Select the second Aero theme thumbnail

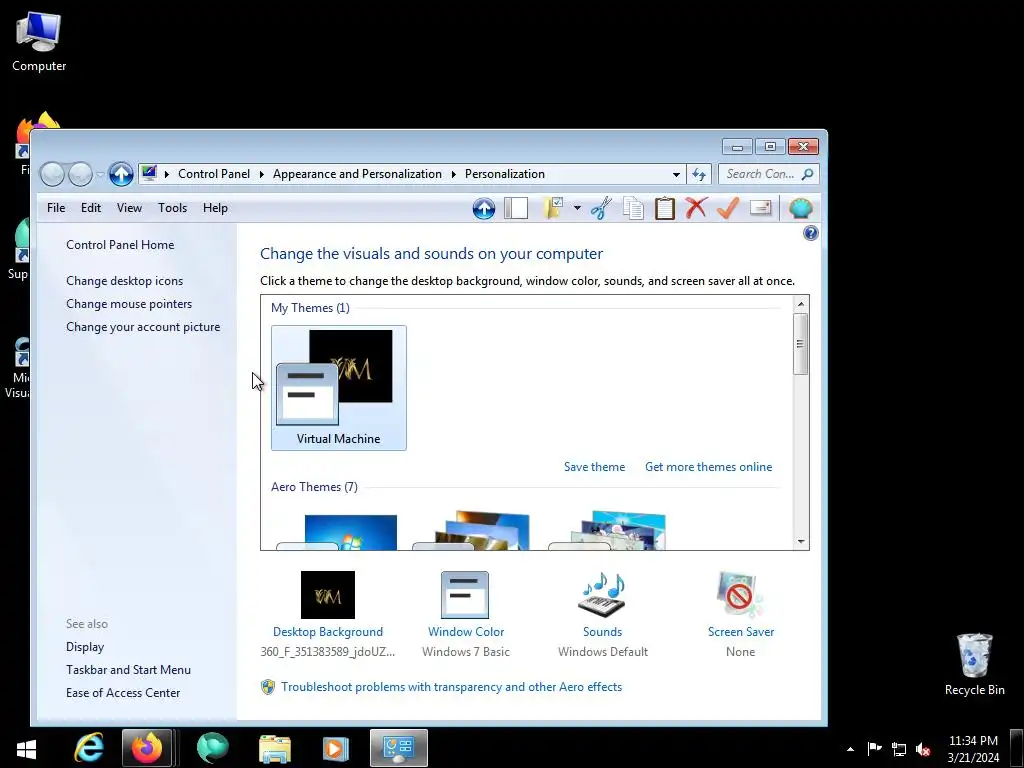(x=472, y=530)
